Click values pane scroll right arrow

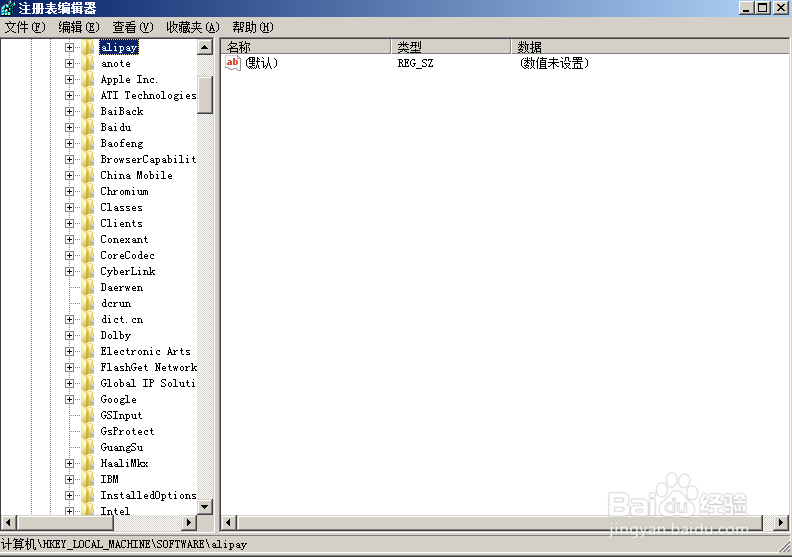tap(781, 522)
